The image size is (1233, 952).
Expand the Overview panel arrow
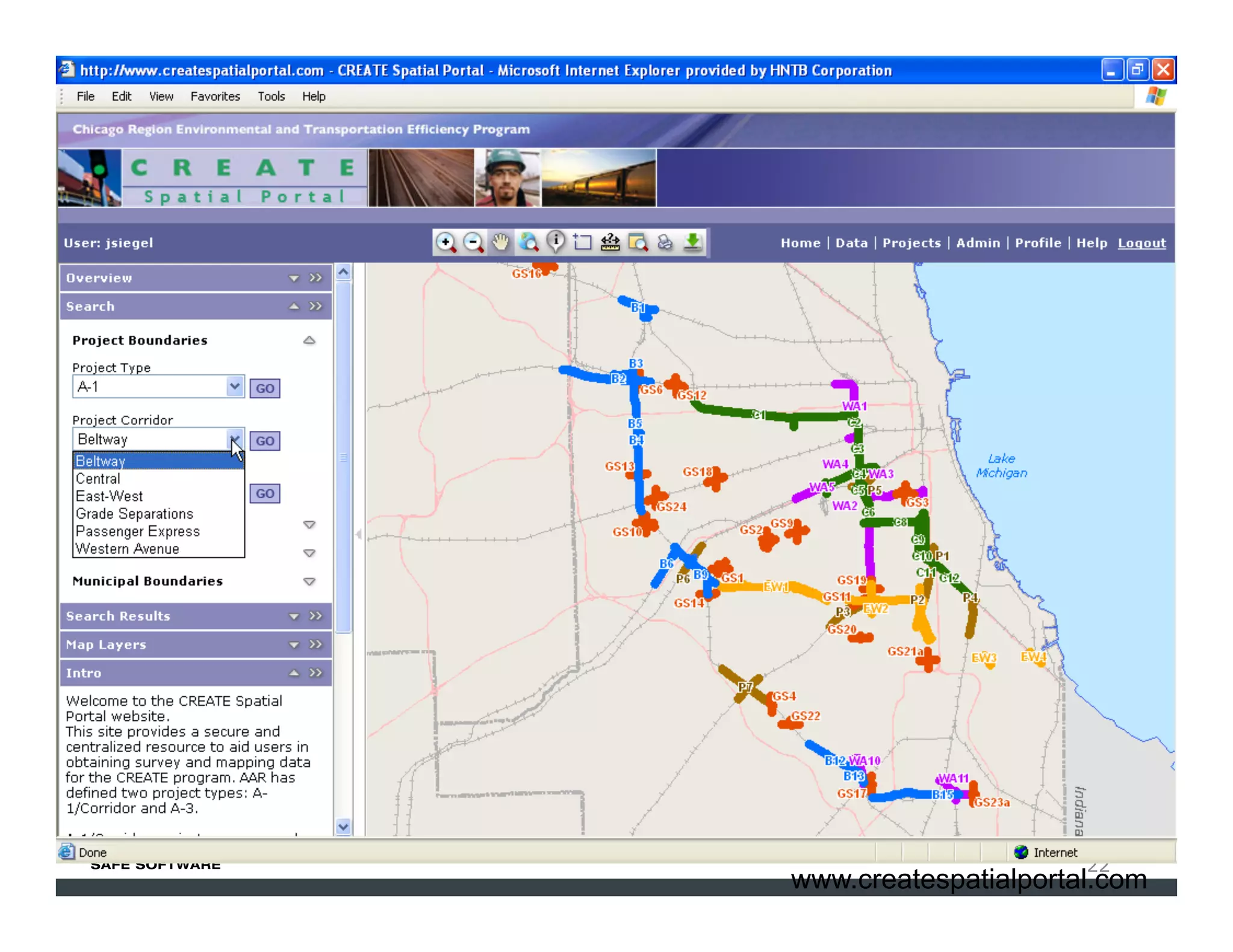click(x=294, y=278)
